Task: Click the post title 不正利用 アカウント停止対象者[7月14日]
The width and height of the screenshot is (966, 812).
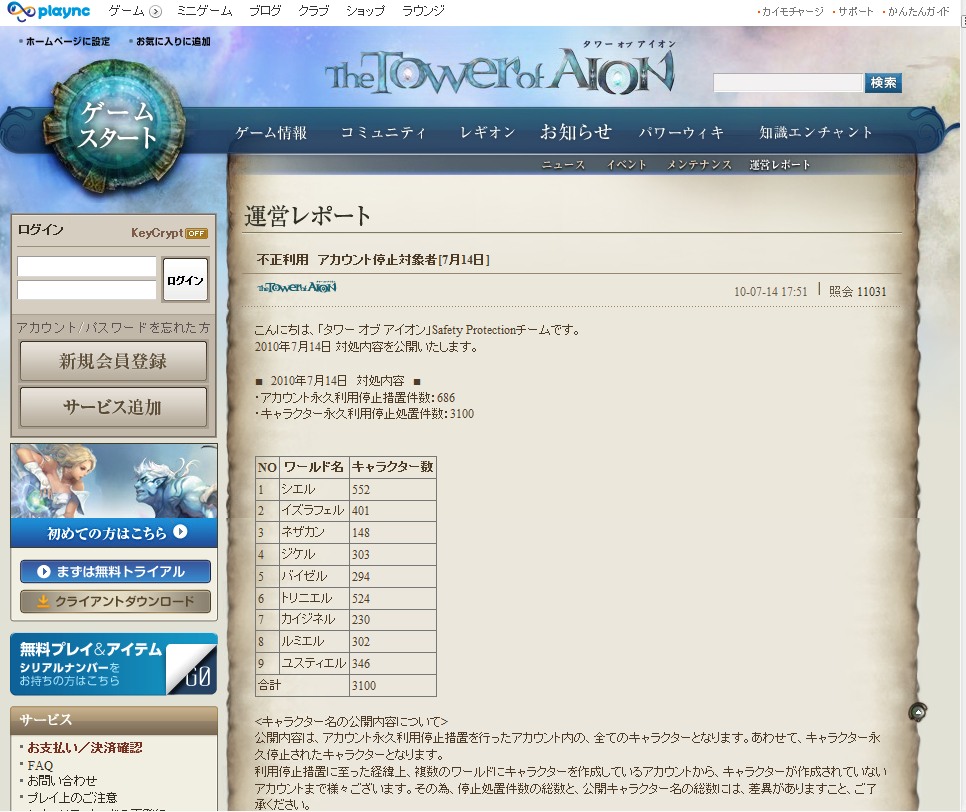Action: 373,259
